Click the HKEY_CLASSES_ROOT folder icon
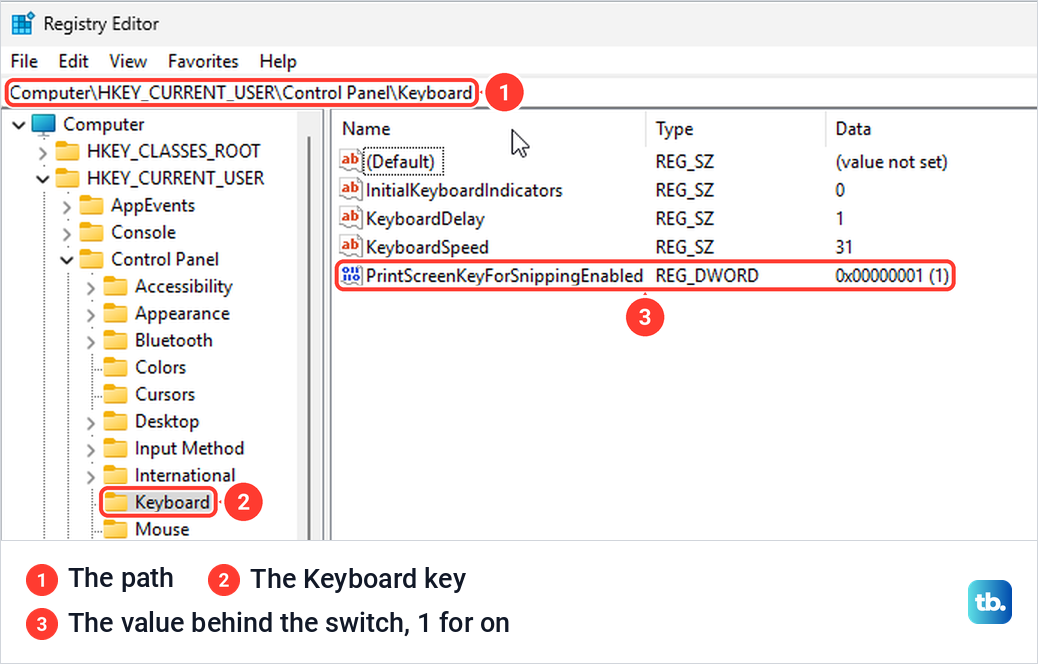The image size is (1038, 664). [67, 152]
